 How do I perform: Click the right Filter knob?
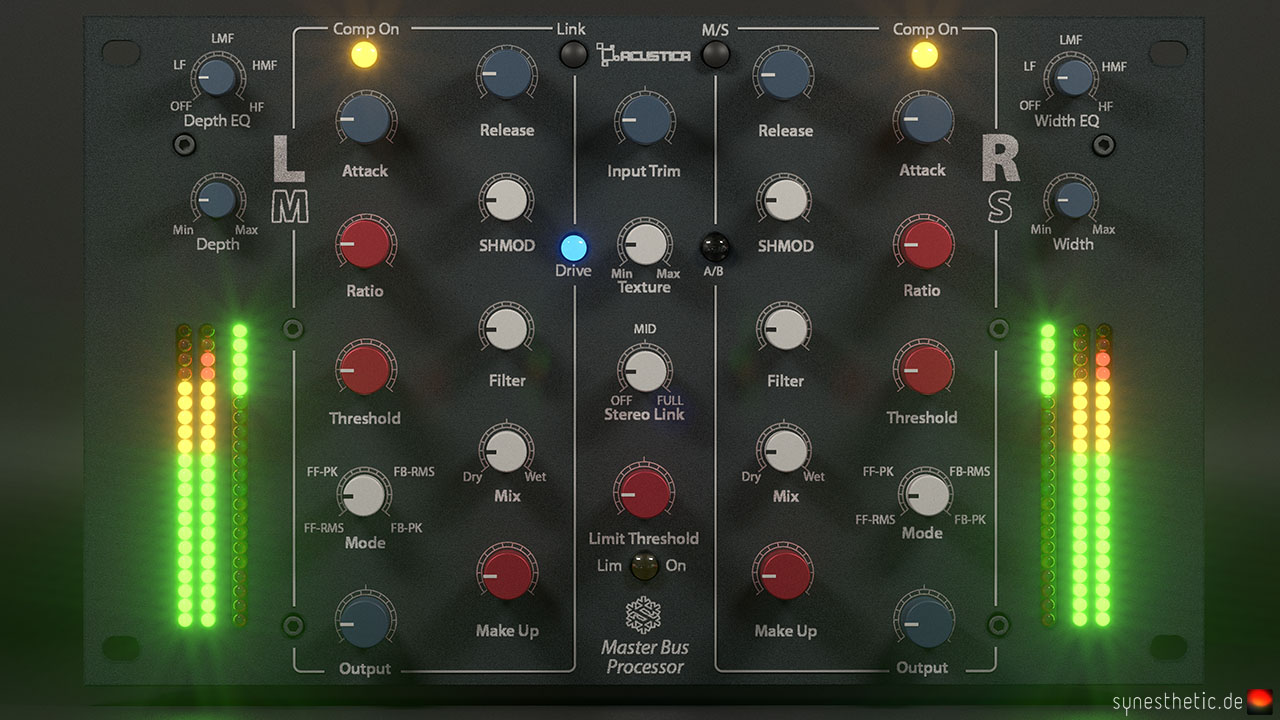[784, 329]
